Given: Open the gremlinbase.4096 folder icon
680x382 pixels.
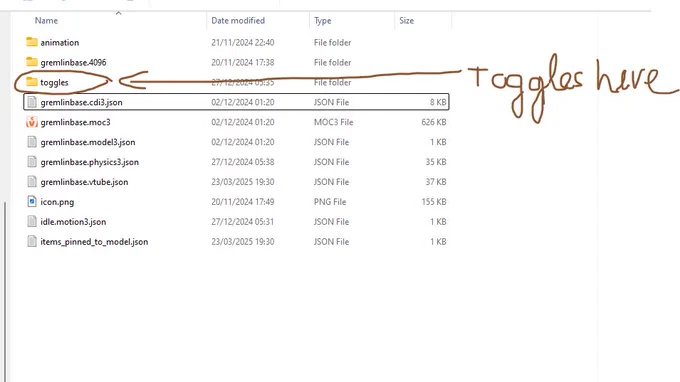Looking at the screenshot, I should 32,62.
